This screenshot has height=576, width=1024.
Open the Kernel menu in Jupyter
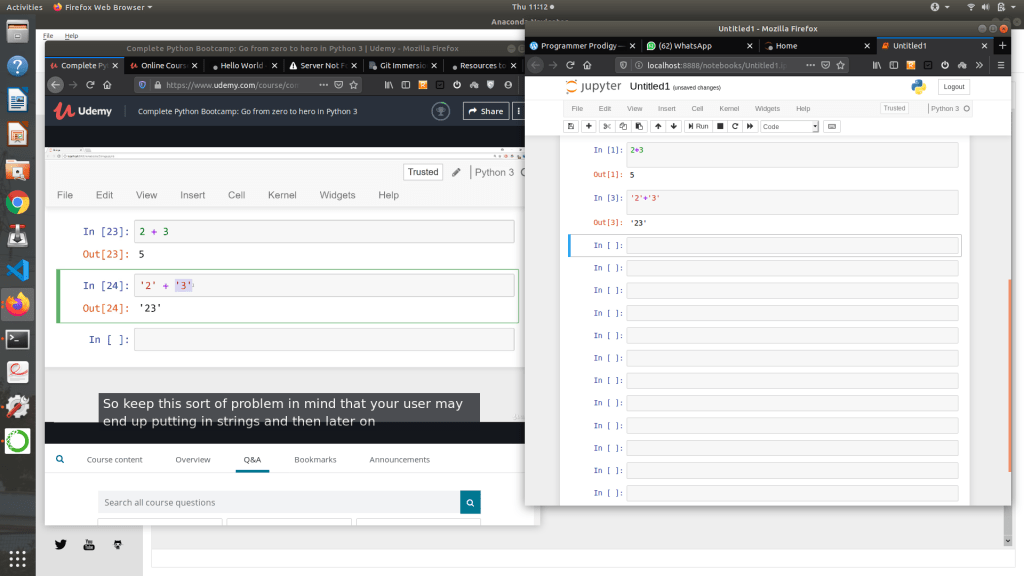coord(729,108)
